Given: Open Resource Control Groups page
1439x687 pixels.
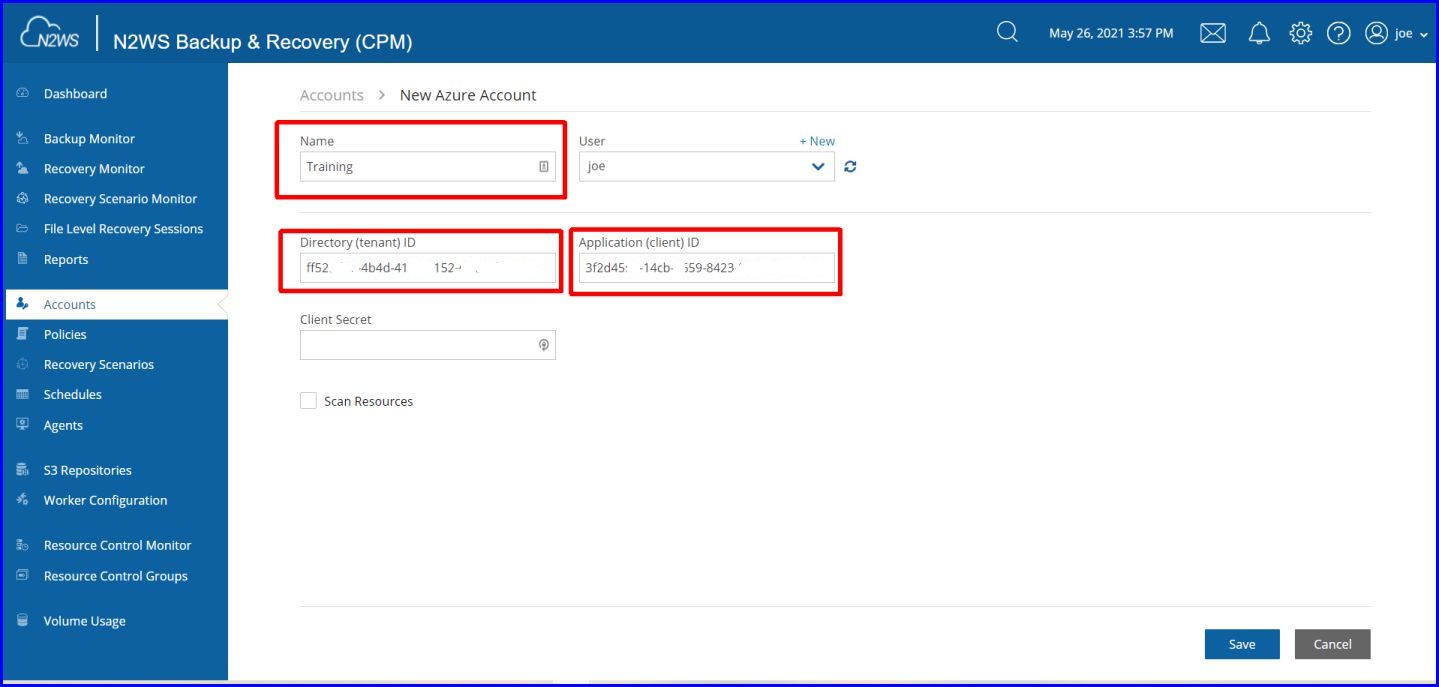Looking at the screenshot, I should click(116, 576).
